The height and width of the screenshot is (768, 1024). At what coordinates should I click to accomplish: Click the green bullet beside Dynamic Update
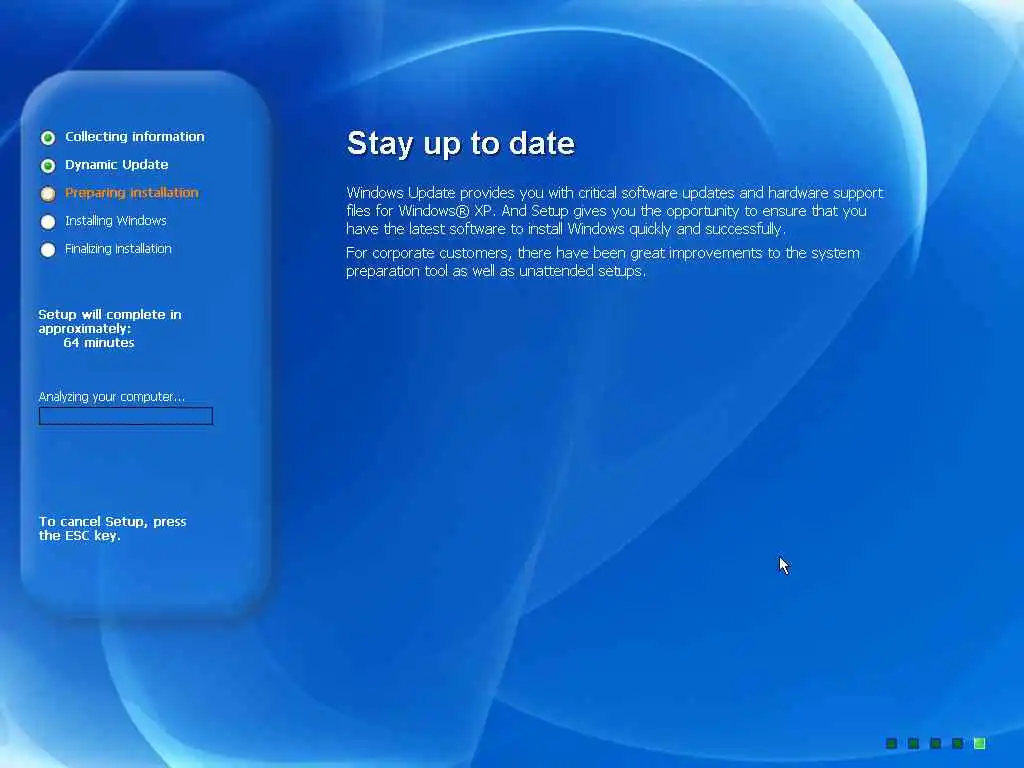coord(48,165)
